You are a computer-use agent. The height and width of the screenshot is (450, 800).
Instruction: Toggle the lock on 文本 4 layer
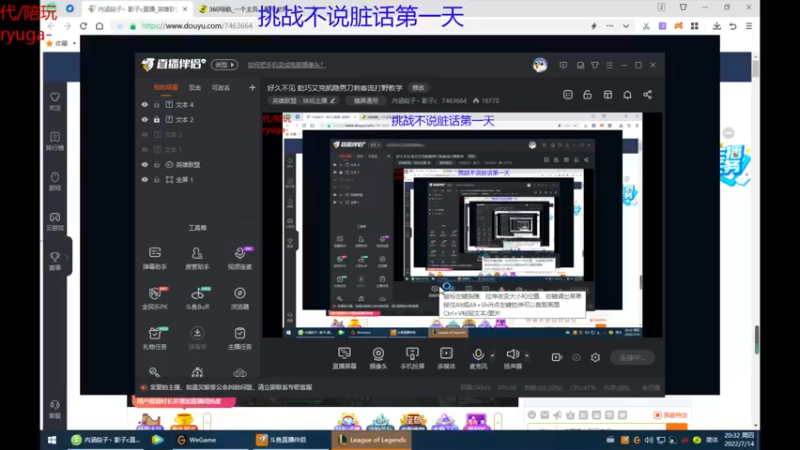coord(157,105)
